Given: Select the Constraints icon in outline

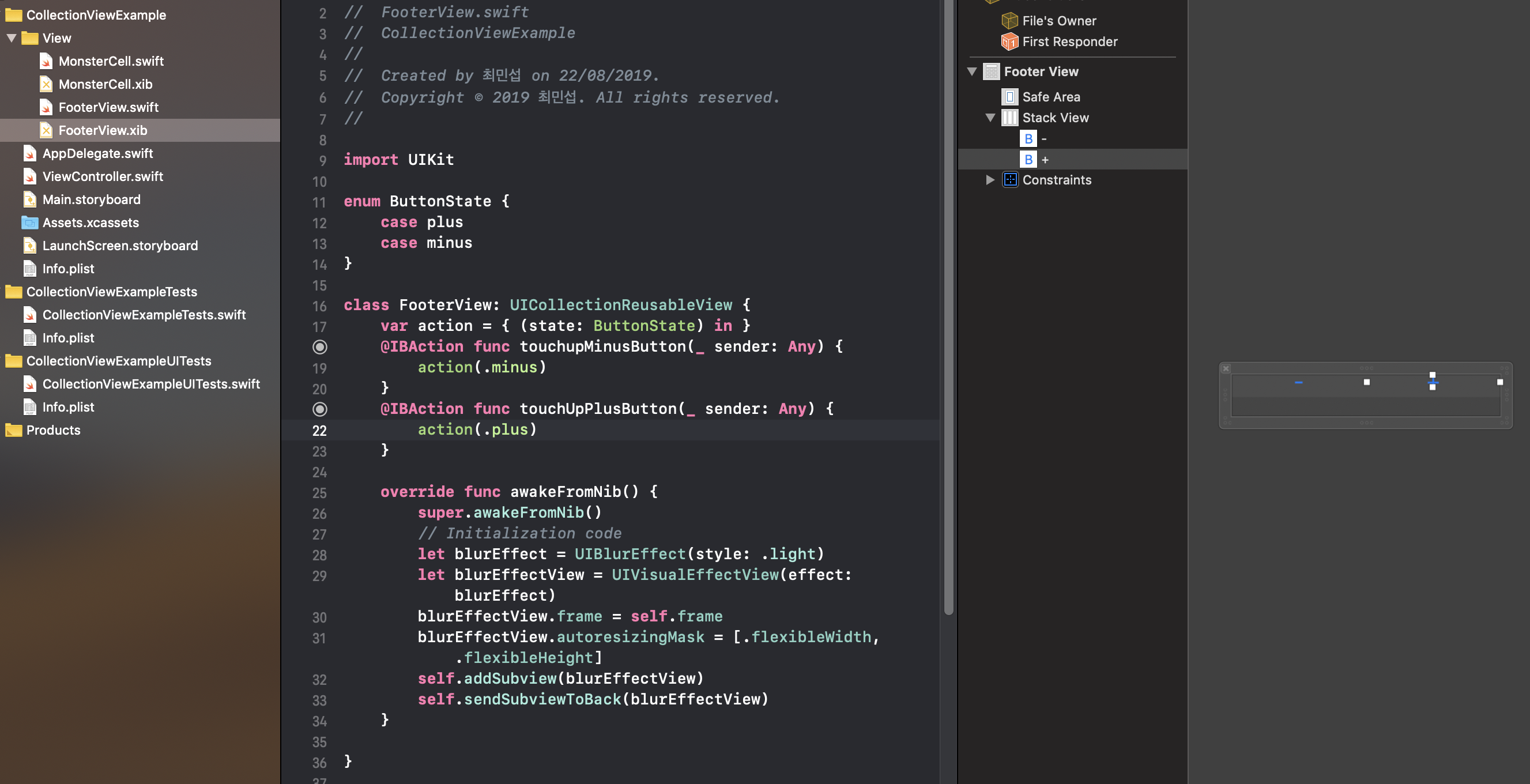Looking at the screenshot, I should pyautogui.click(x=1009, y=180).
